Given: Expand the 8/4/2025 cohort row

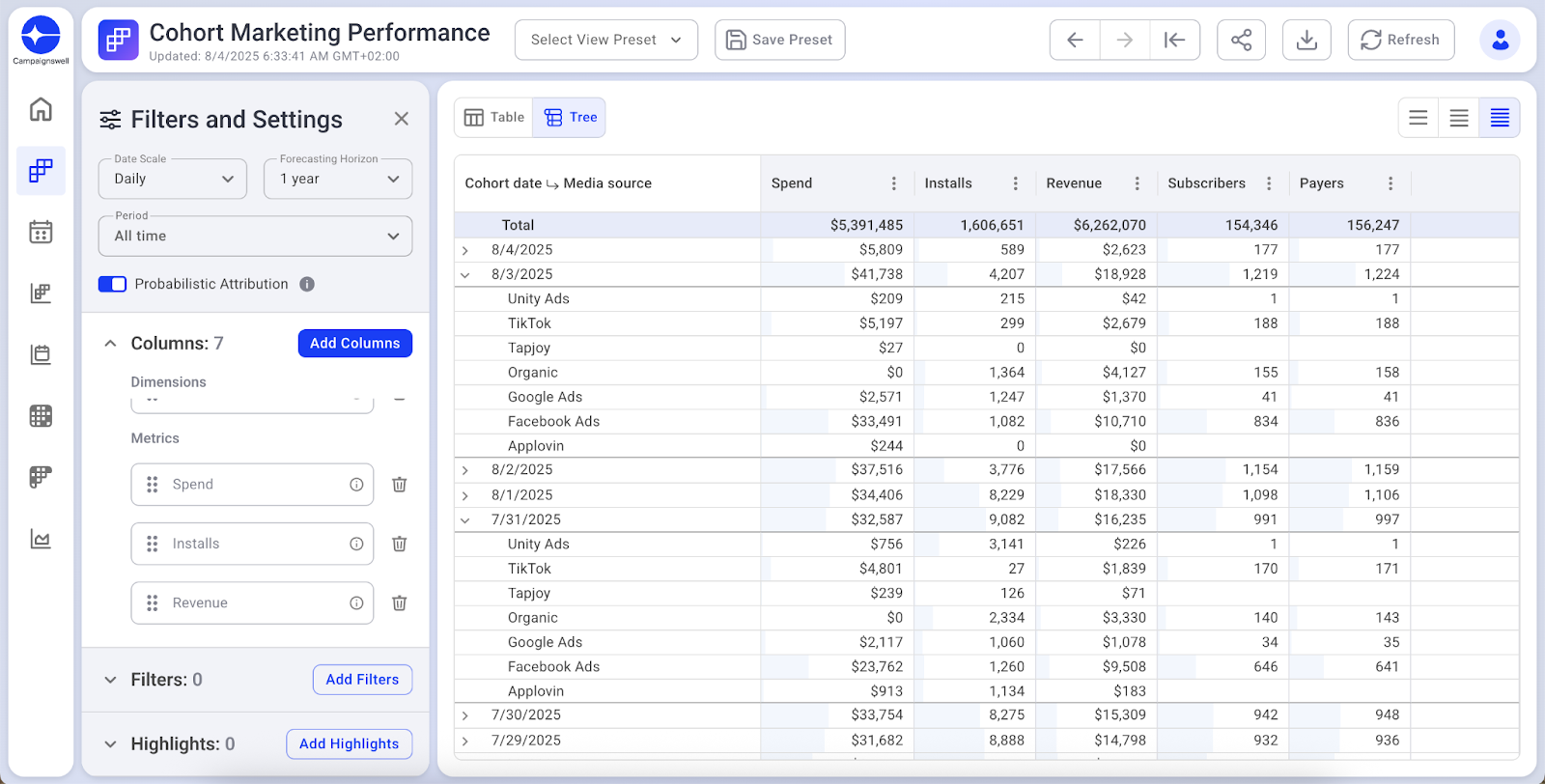Looking at the screenshot, I should tap(465, 250).
